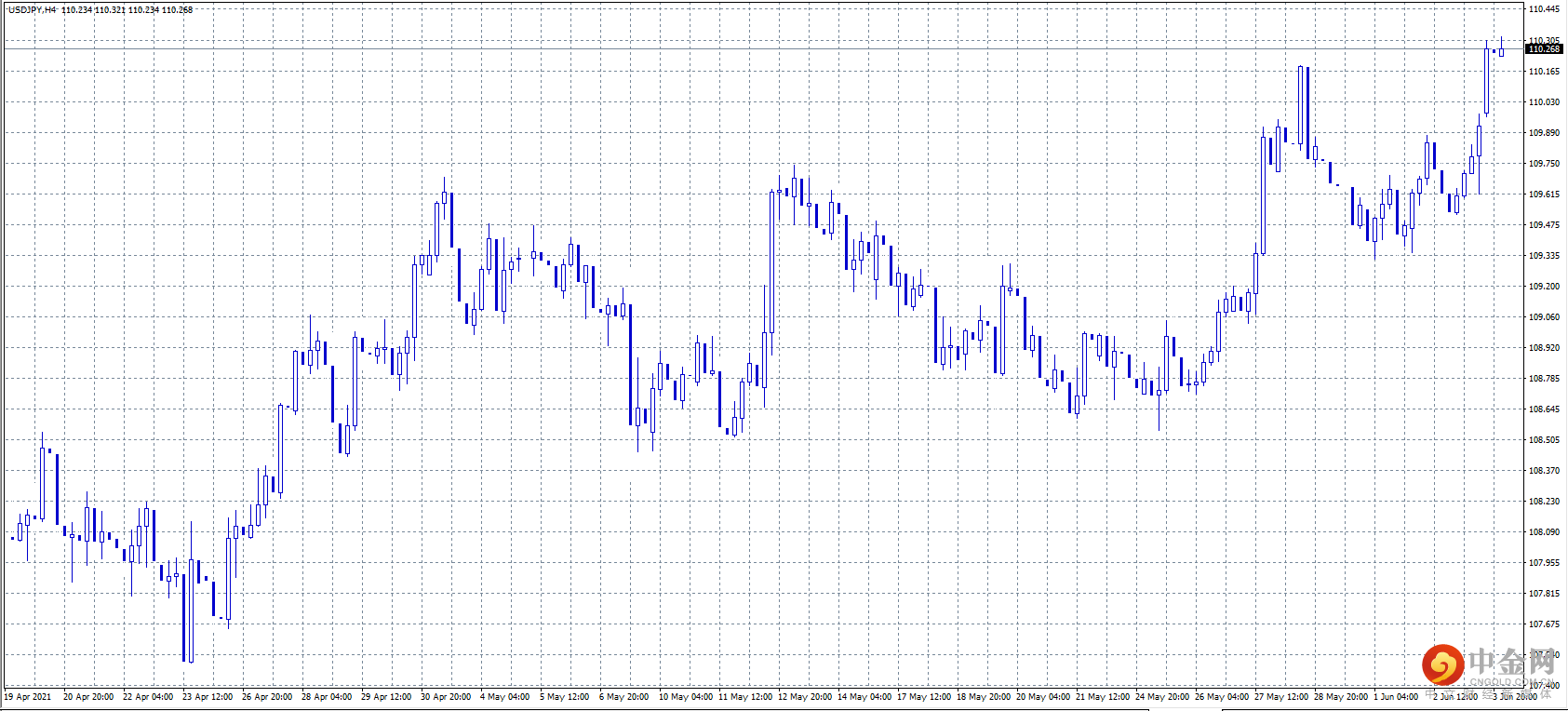
Task: Click the orange watermark logo icon
Action: (x=1442, y=664)
